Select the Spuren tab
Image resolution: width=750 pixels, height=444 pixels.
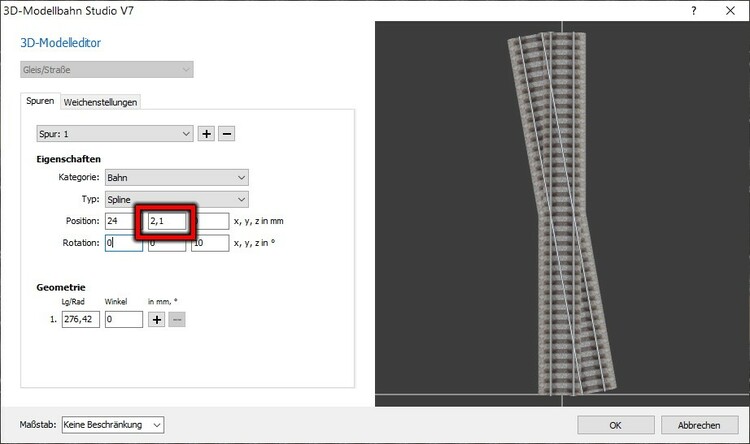(40, 101)
